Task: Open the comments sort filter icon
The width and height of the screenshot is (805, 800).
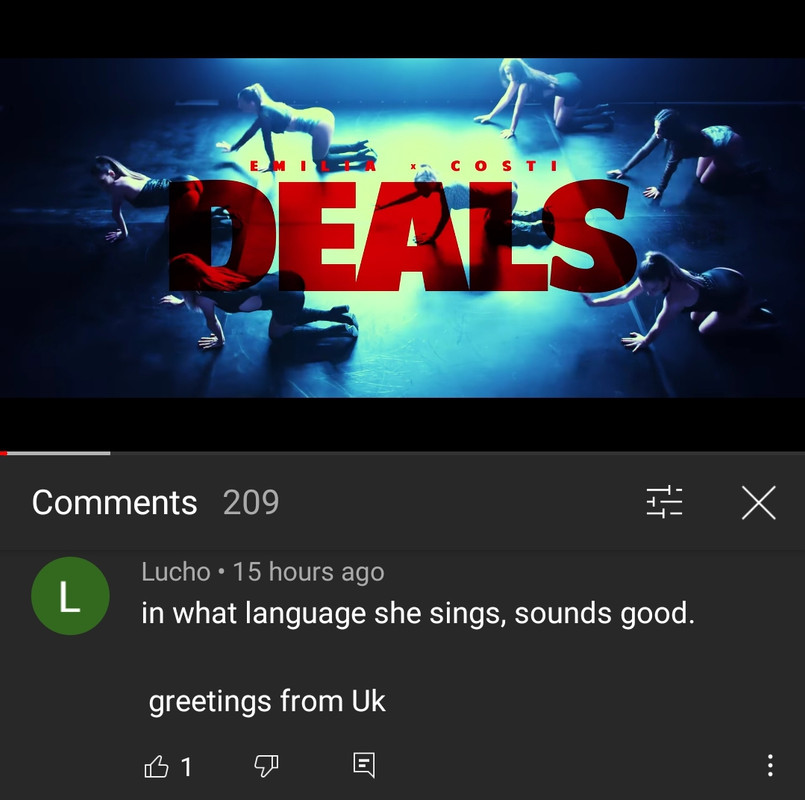Action: point(664,502)
